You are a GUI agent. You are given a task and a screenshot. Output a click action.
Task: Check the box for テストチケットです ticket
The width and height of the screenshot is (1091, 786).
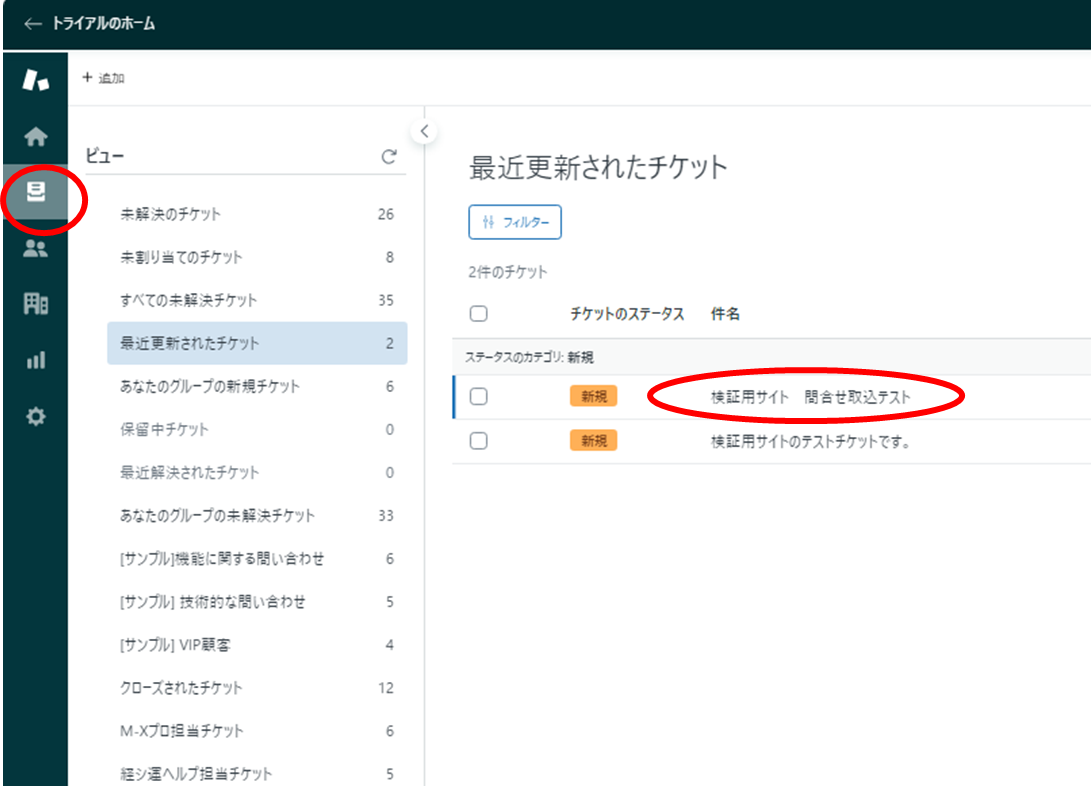coord(478,441)
